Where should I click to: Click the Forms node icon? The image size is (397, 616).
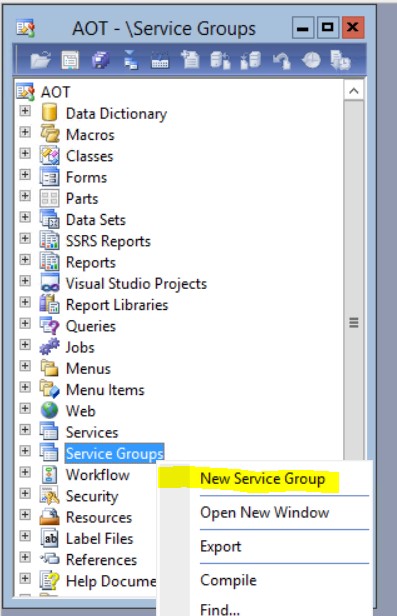click(x=49, y=176)
